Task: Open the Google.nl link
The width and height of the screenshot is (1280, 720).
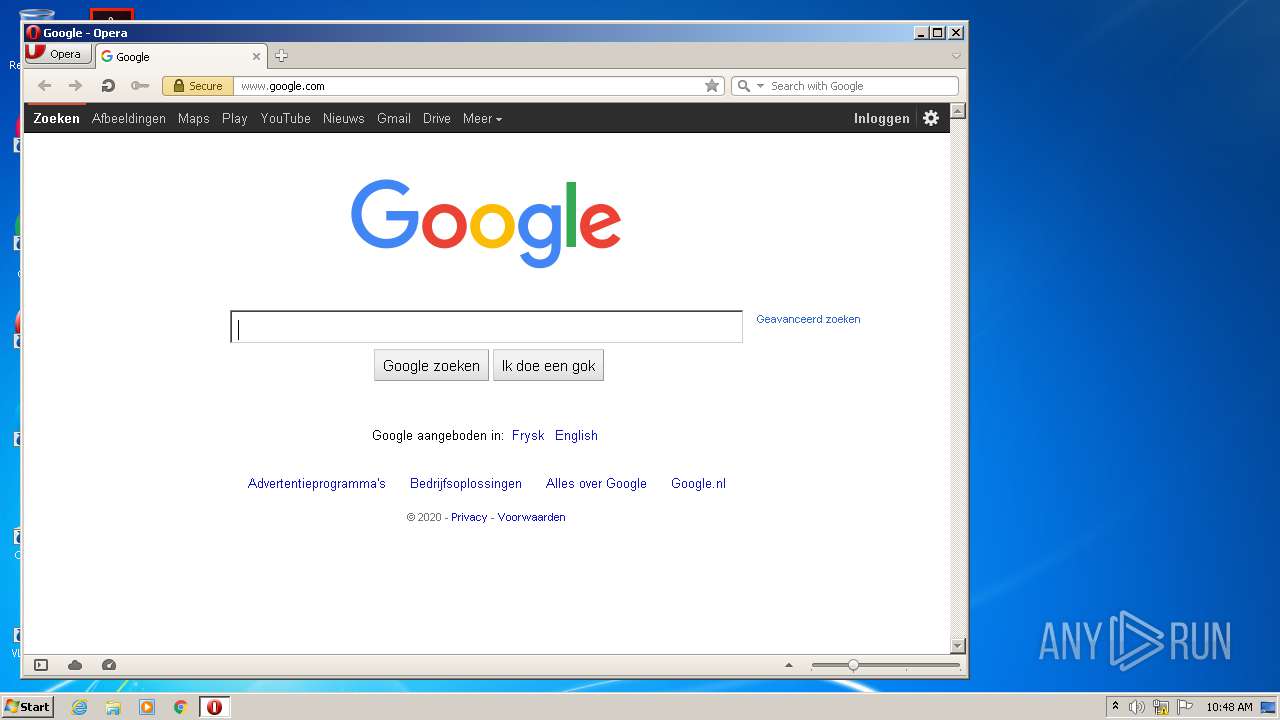Action: [698, 483]
